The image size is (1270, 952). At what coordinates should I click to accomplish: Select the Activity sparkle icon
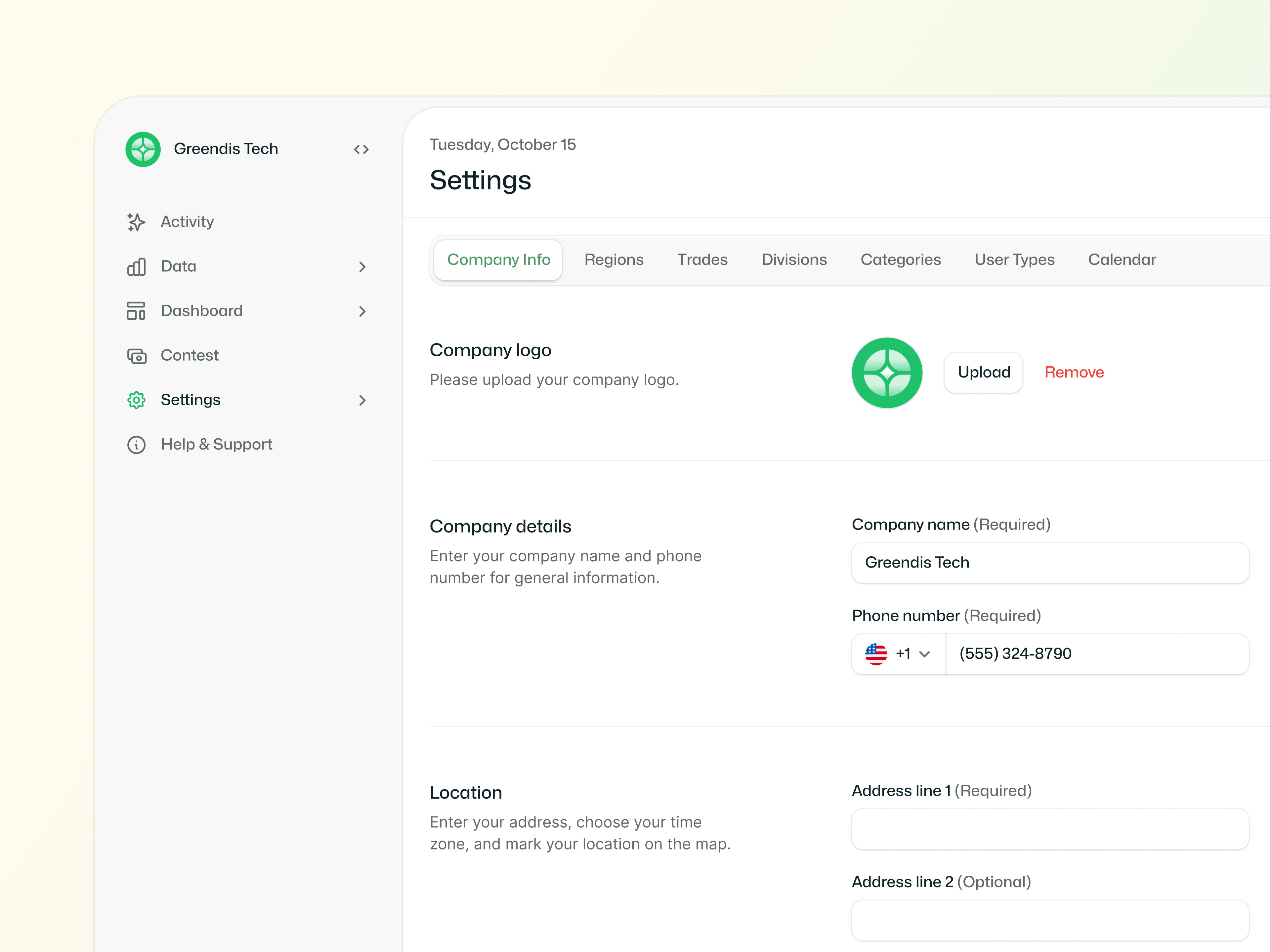click(136, 222)
